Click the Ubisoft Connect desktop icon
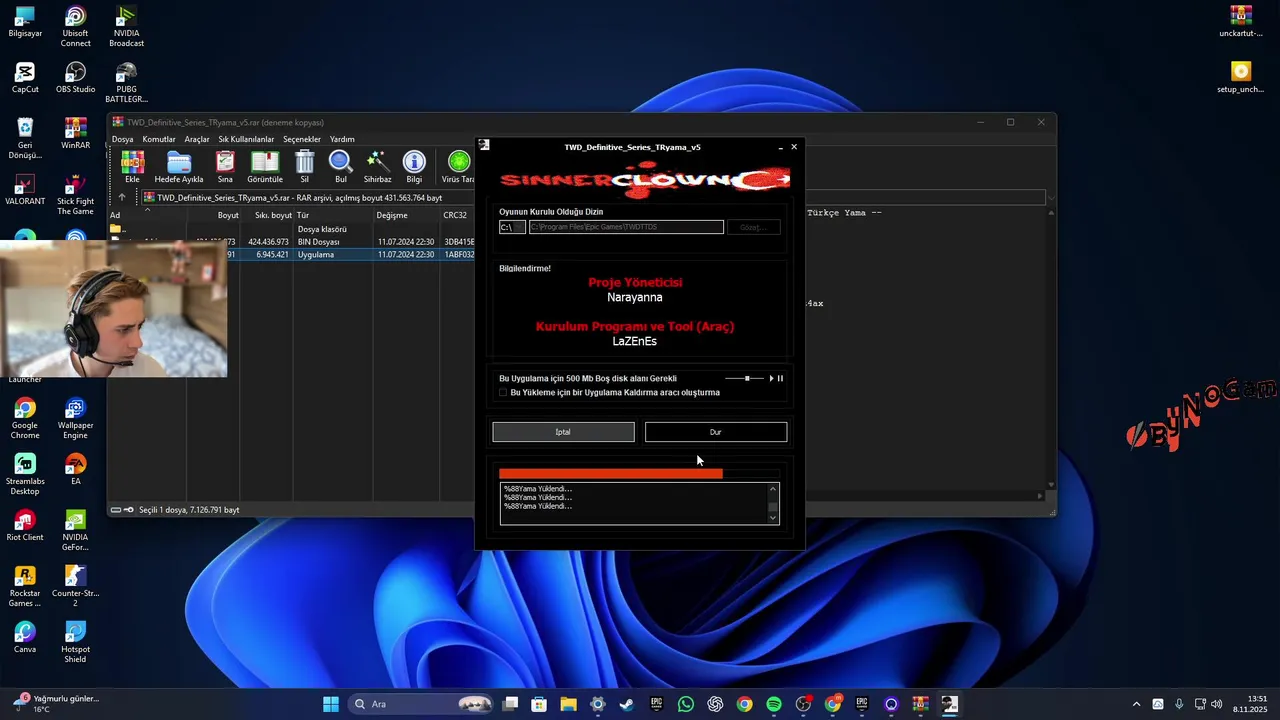 tap(75, 27)
